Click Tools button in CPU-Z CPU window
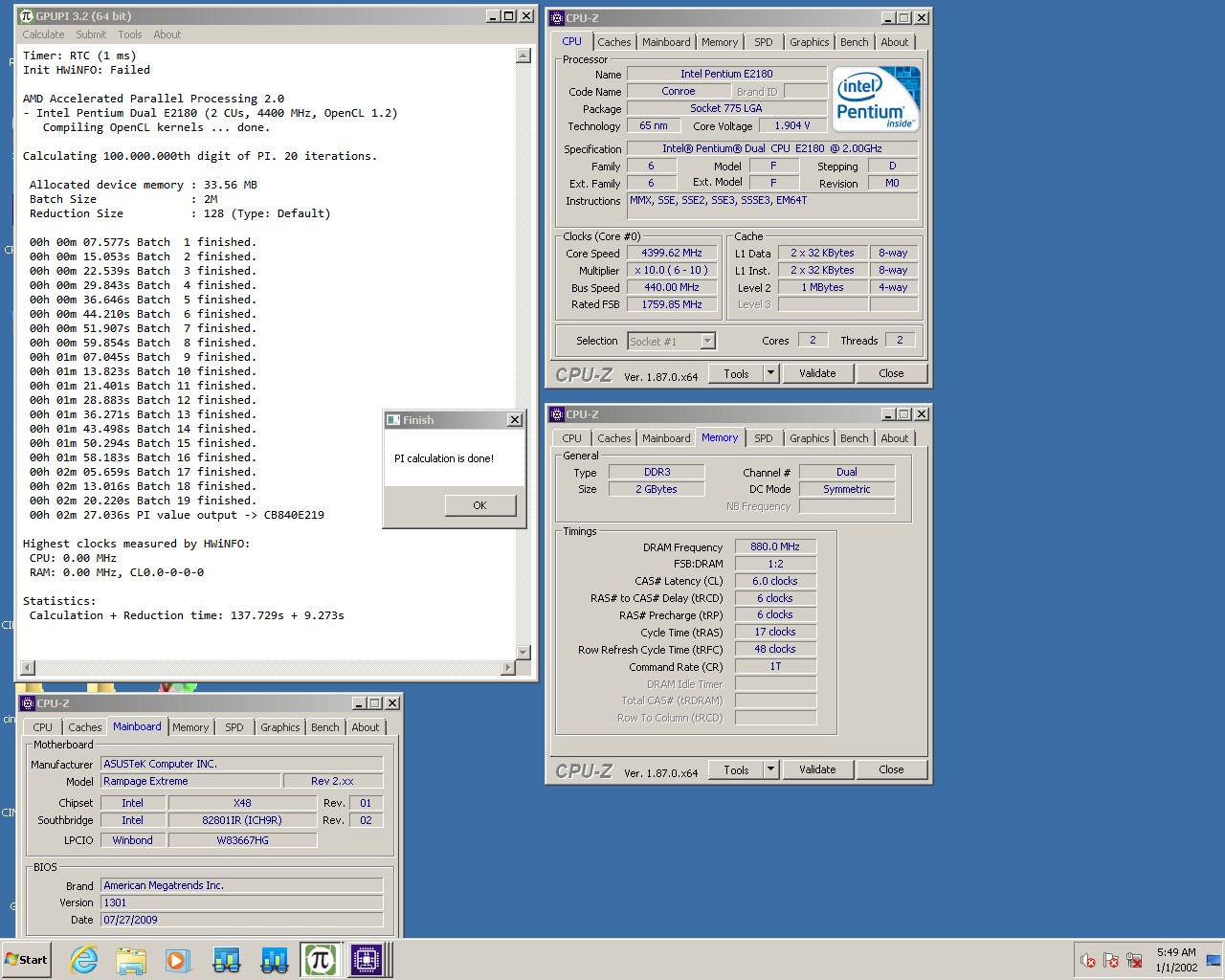 coord(736,374)
